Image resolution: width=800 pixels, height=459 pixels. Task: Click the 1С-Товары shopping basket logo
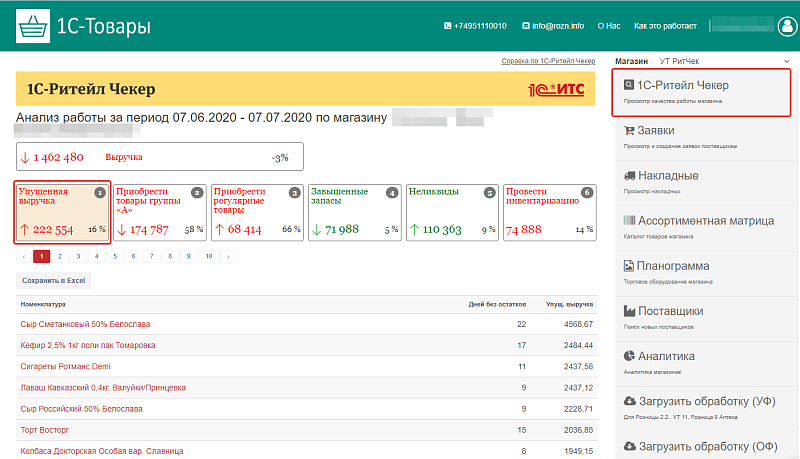click(x=33, y=25)
